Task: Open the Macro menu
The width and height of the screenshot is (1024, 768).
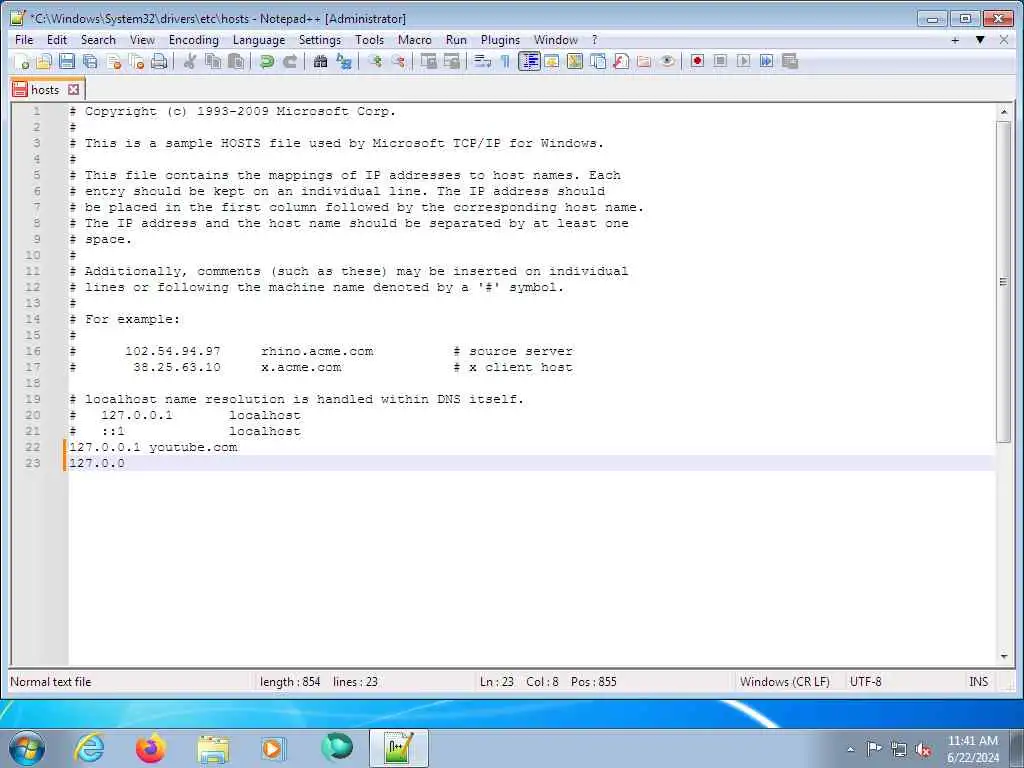Action: pyautogui.click(x=415, y=40)
